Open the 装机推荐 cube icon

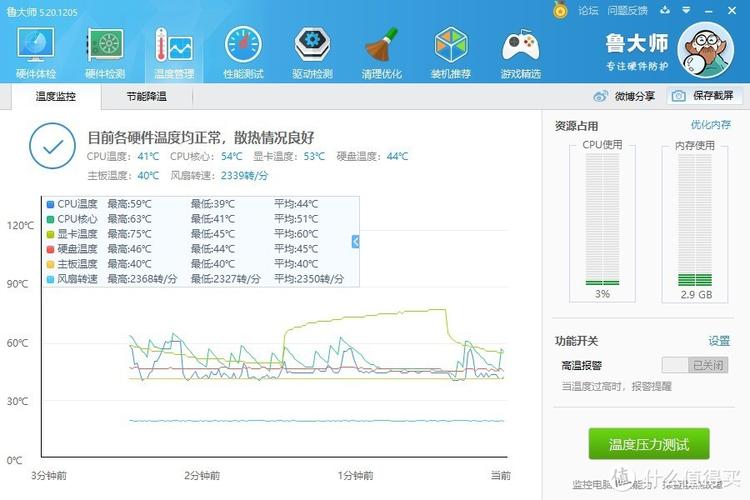[x=451, y=48]
